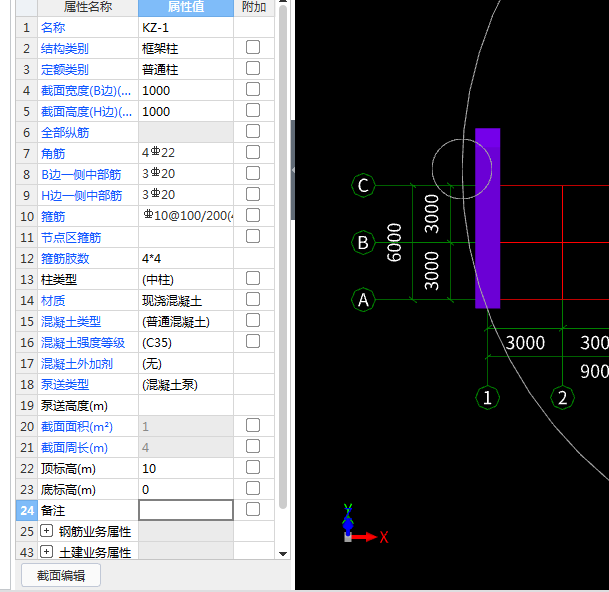Click the 泵送高度(m) value cell

point(186,406)
